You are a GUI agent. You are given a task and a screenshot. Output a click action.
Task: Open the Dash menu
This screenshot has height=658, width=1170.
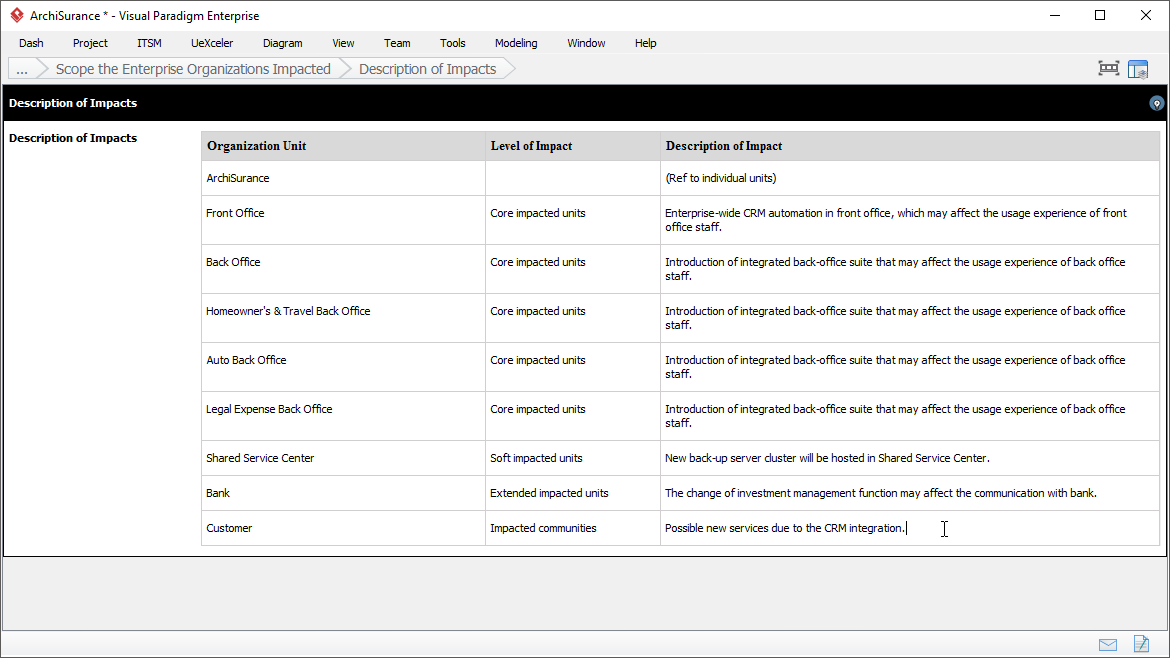(31, 43)
